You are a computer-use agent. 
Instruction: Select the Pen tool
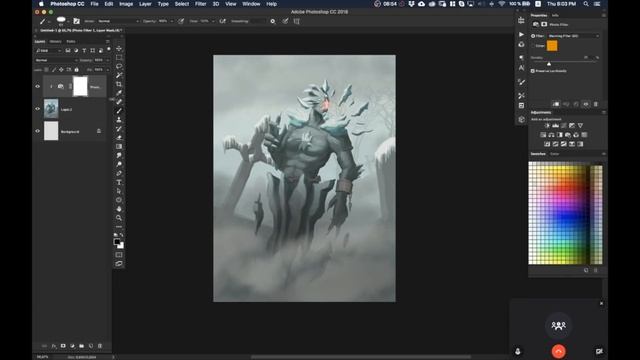click(x=119, y=173)
